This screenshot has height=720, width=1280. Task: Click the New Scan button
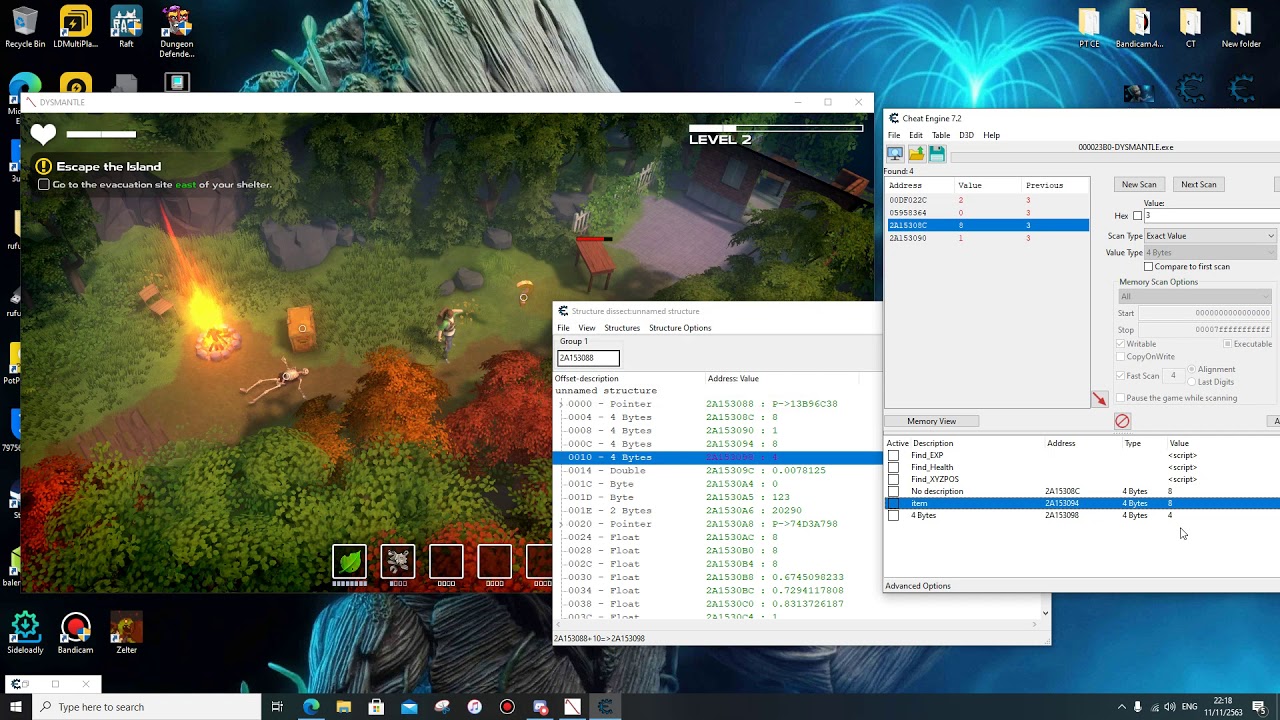pos(1139,184)
